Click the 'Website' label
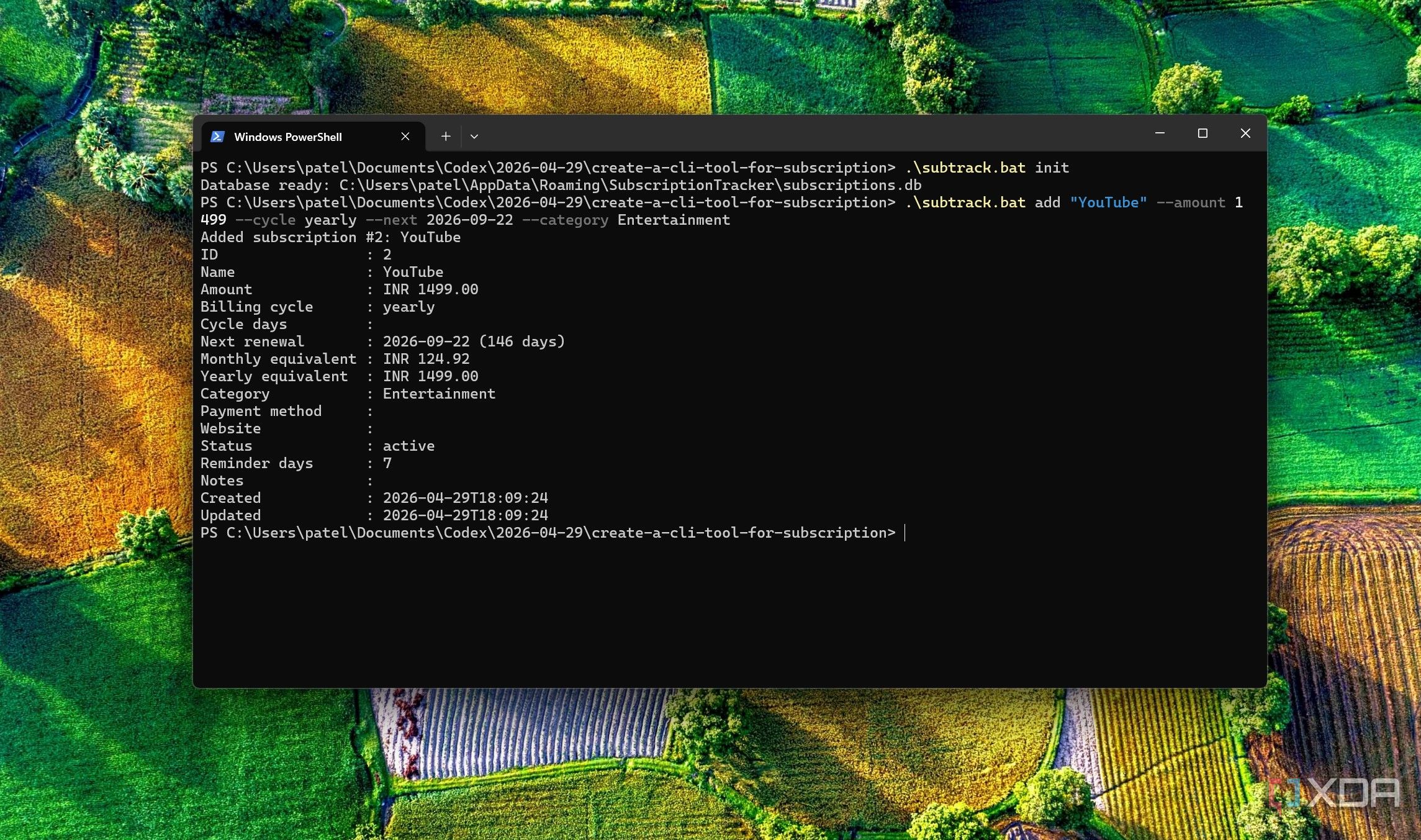 (x=230, y=428)
